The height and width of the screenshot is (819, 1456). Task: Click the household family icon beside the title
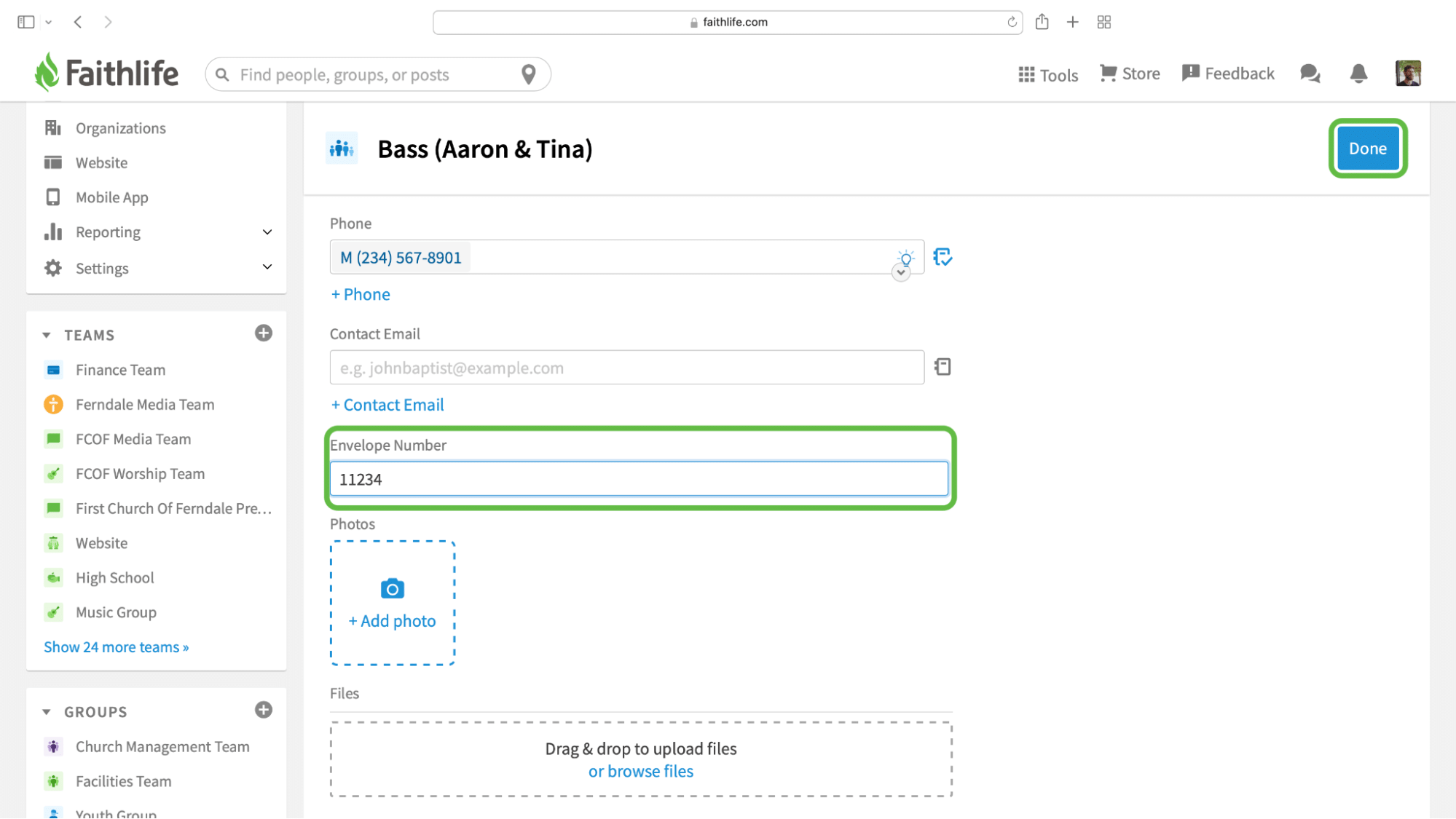pos(342,149)
